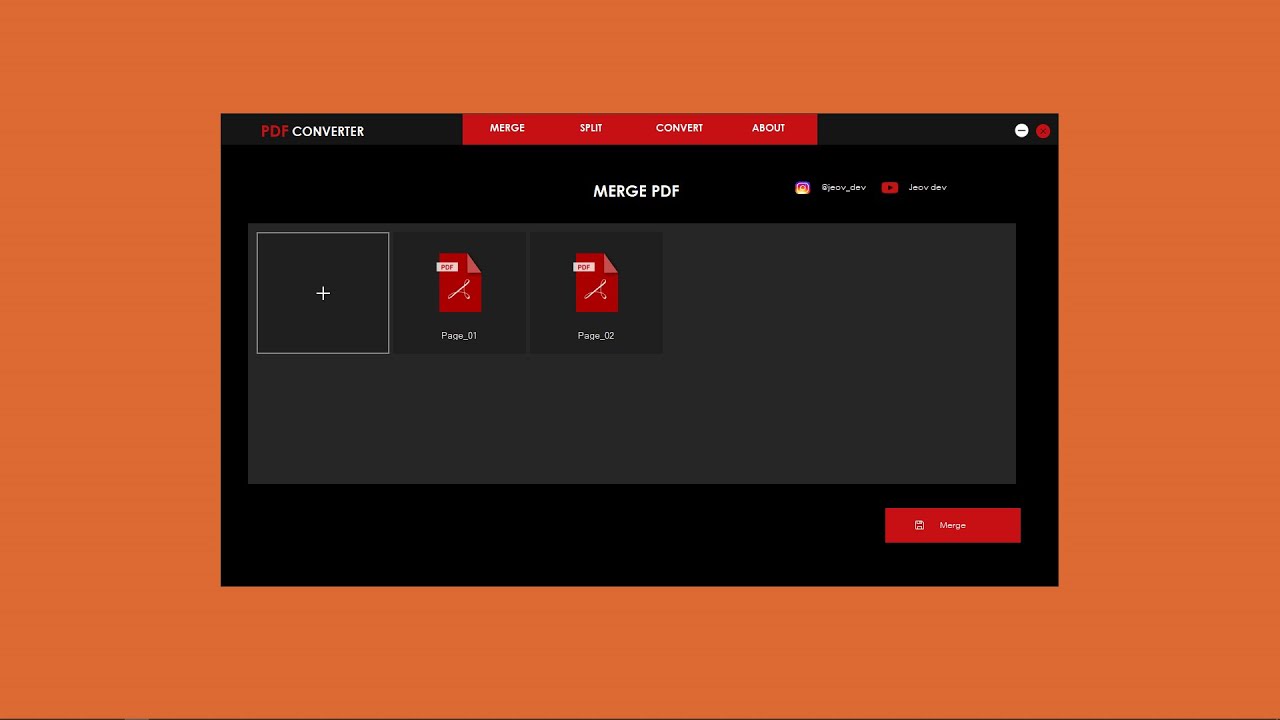The height and width of the screenshot is (720, 1280).
Task: Open the CONVERT tab
Action: click(679, 128)
